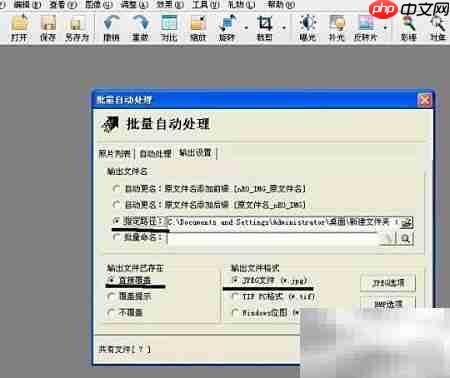Click the 影楼 (Studio) toolbar icon
Screen dimensions: 450x378
[408, 28]
